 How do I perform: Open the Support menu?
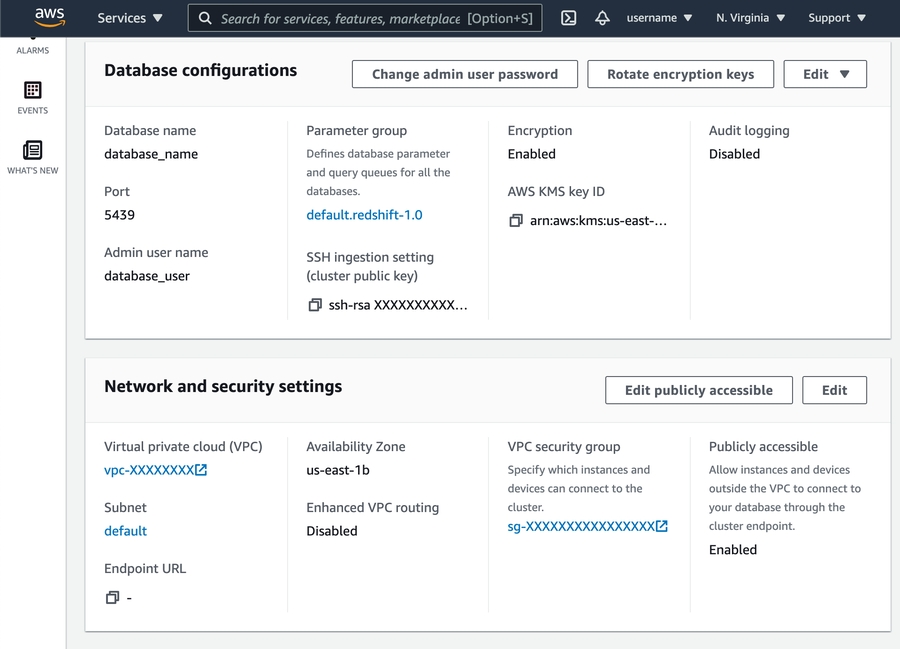pos(836,18)
